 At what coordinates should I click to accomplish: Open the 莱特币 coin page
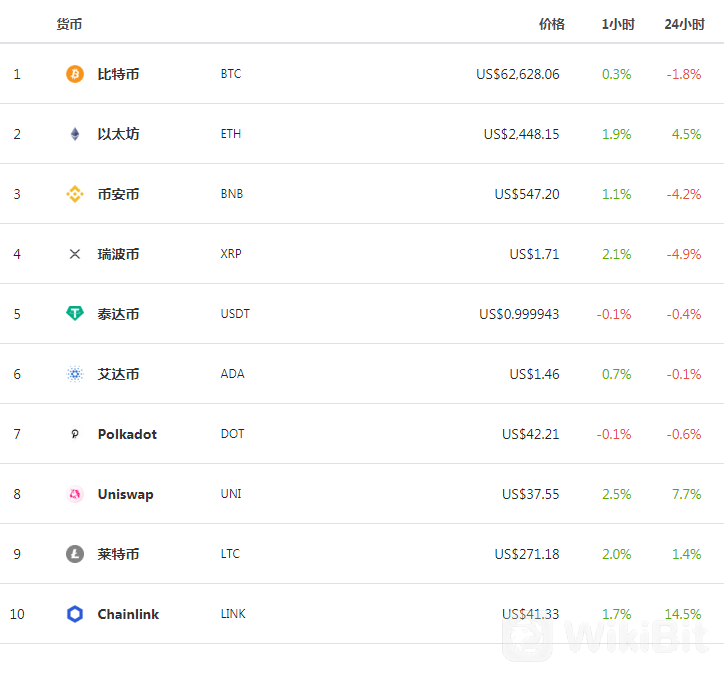118,554
